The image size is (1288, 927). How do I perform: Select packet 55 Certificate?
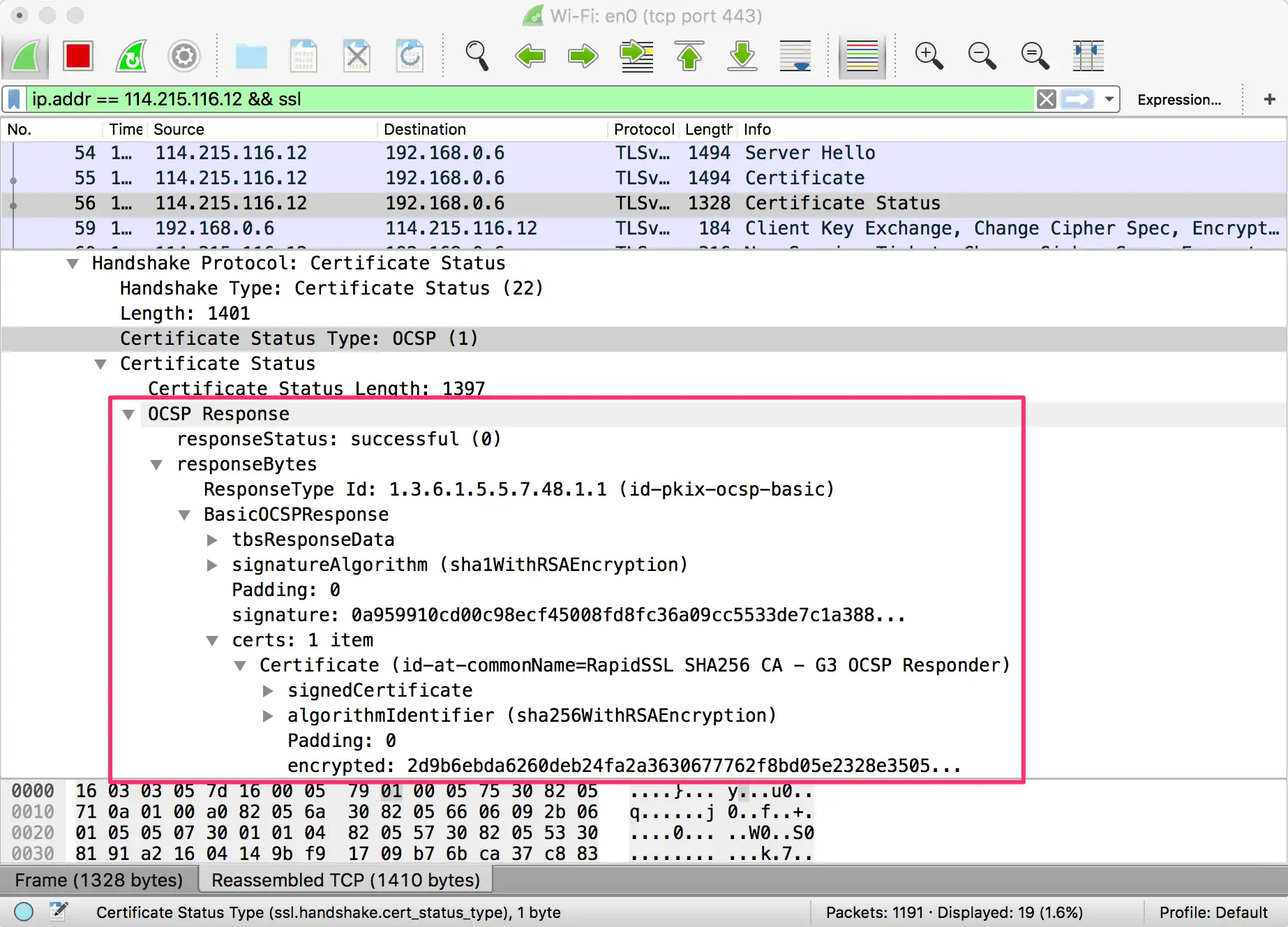tap(643, 178)
